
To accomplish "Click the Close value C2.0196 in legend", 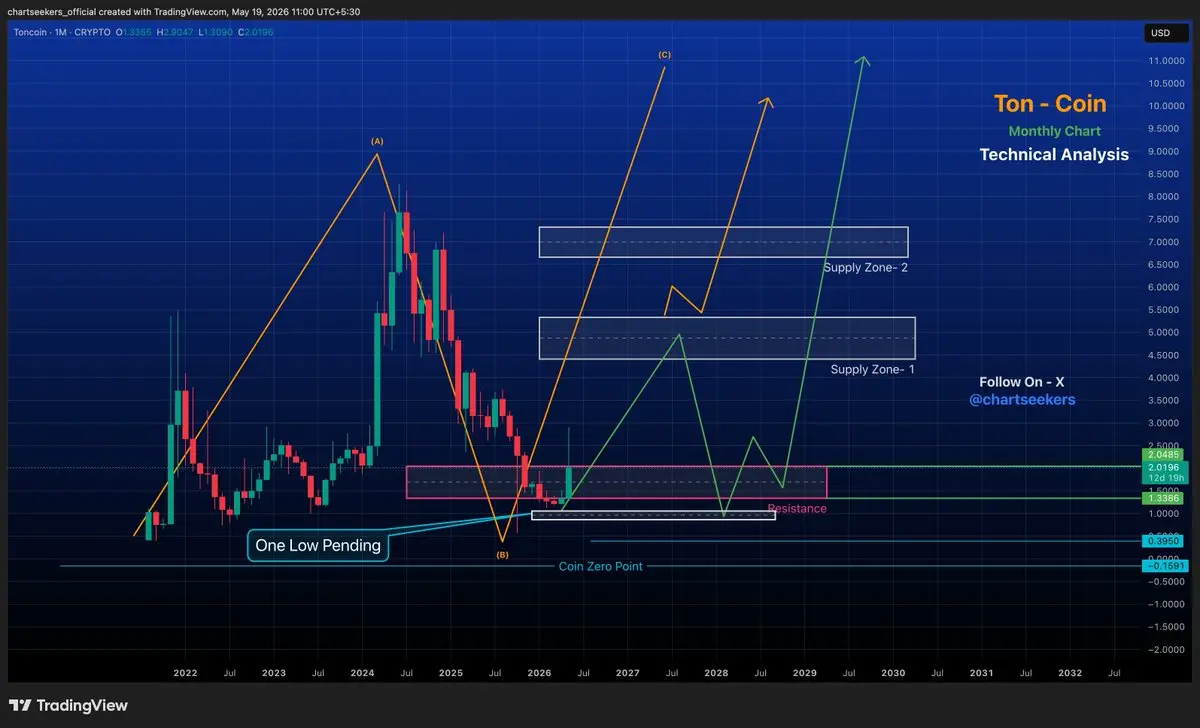I will [255, 32].
